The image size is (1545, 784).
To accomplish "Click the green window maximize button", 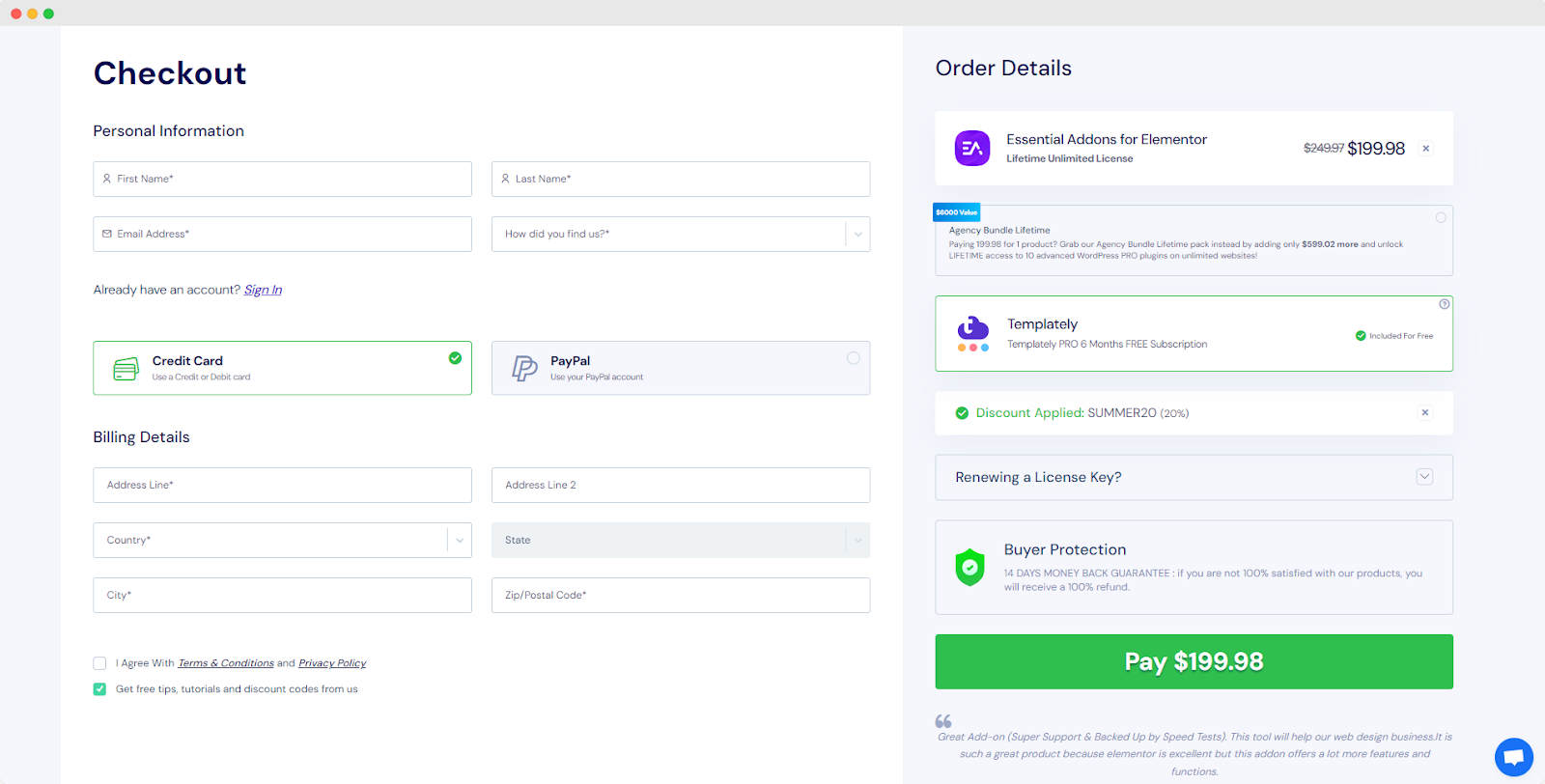I will pos(48,14).
